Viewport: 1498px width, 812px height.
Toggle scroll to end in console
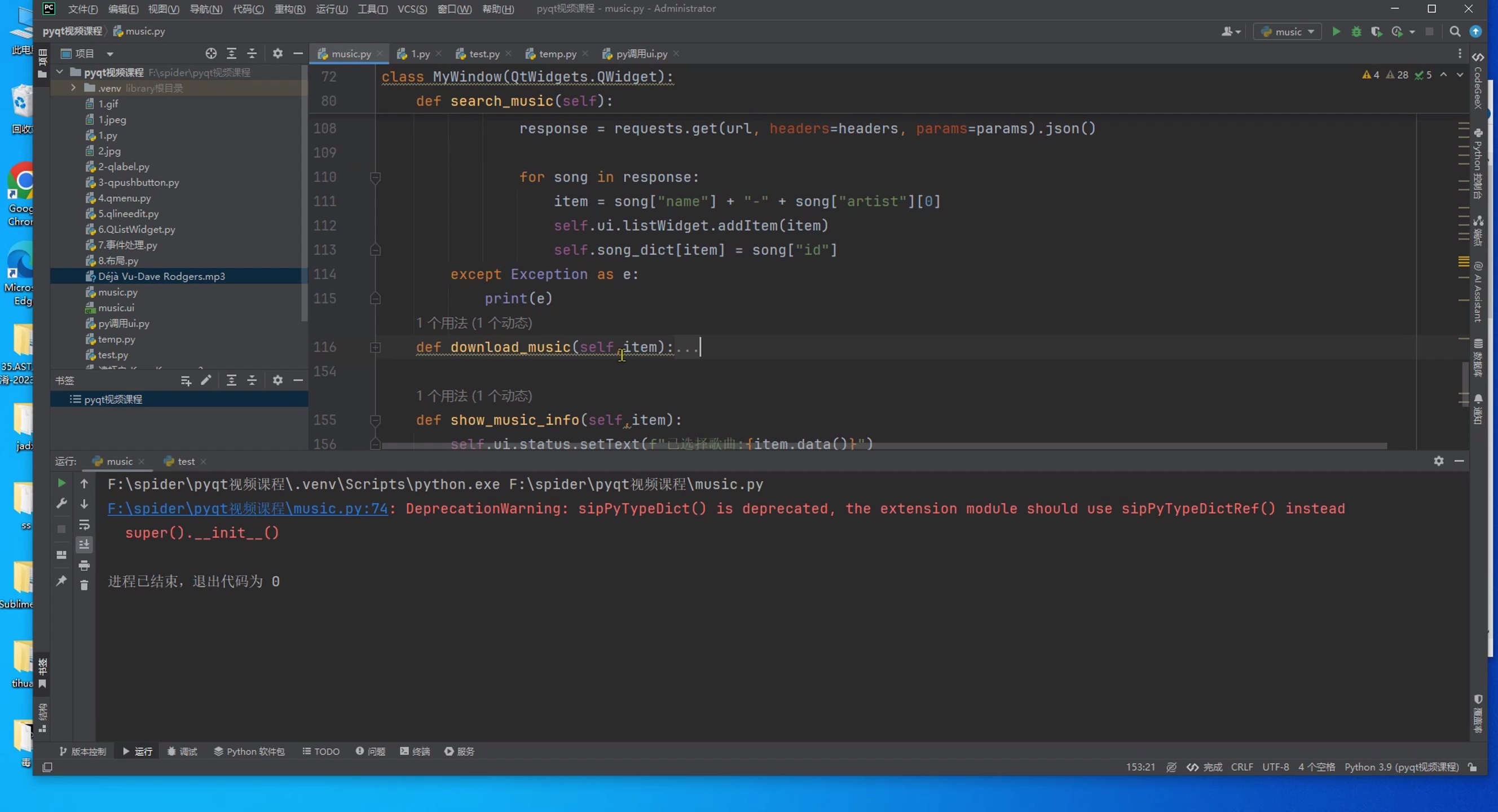point(83,544)
